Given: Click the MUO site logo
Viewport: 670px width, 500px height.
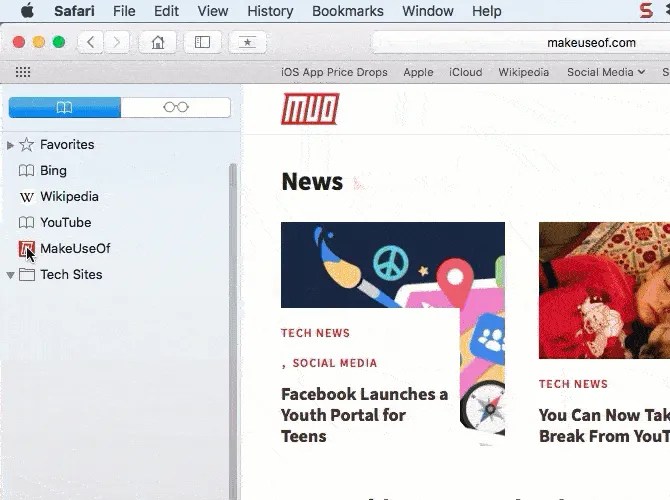Looking at the screenshot, I should pos(310,109).
